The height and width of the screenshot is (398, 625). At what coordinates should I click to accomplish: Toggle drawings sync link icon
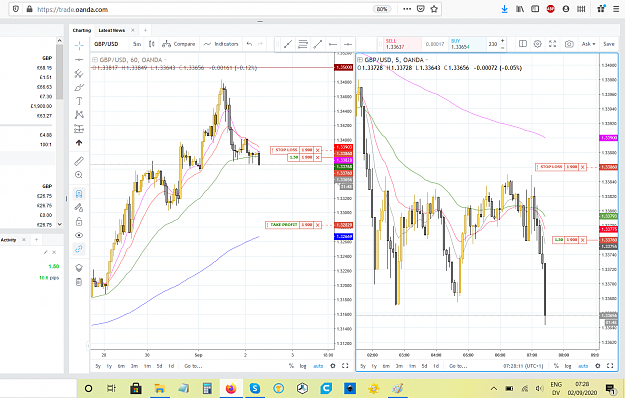point(79,249)
